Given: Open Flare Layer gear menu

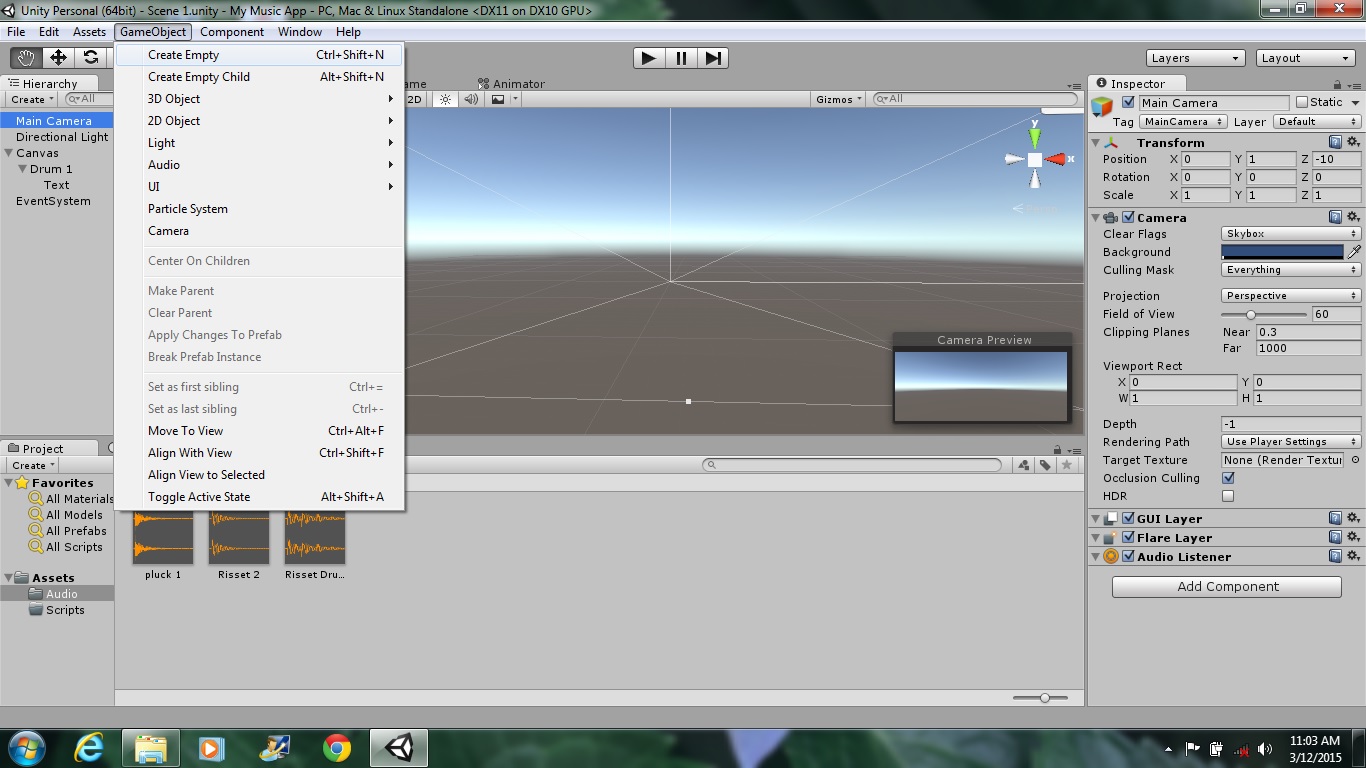Looking at the screenshot, I should [x=1353, y=537].
